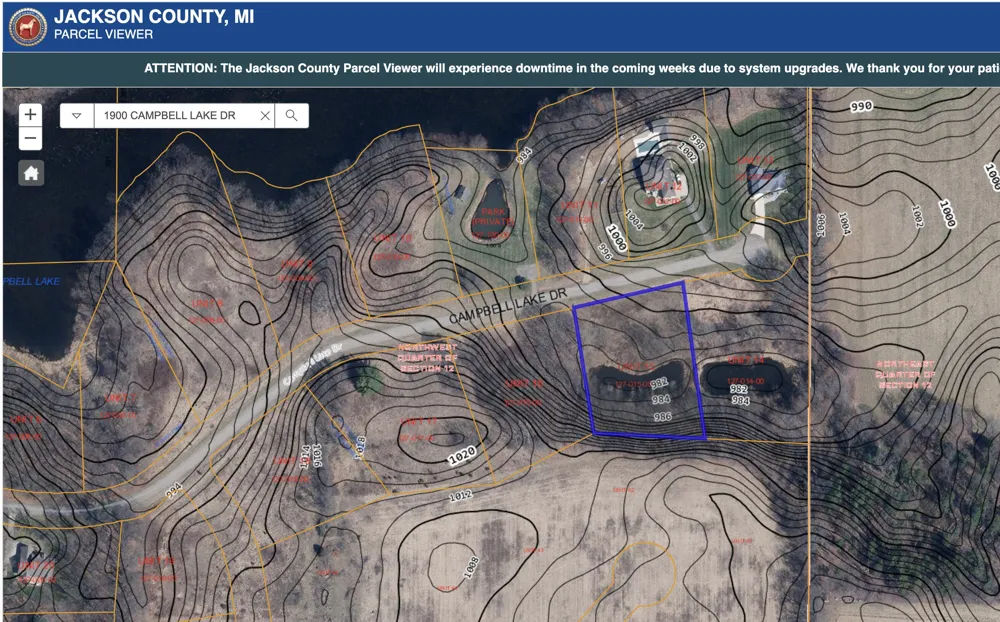Clear the 1900 Campbell Lake Dr search
Image resolution: width=1000 pixels, height=622 pixels.
coord(265,115)
